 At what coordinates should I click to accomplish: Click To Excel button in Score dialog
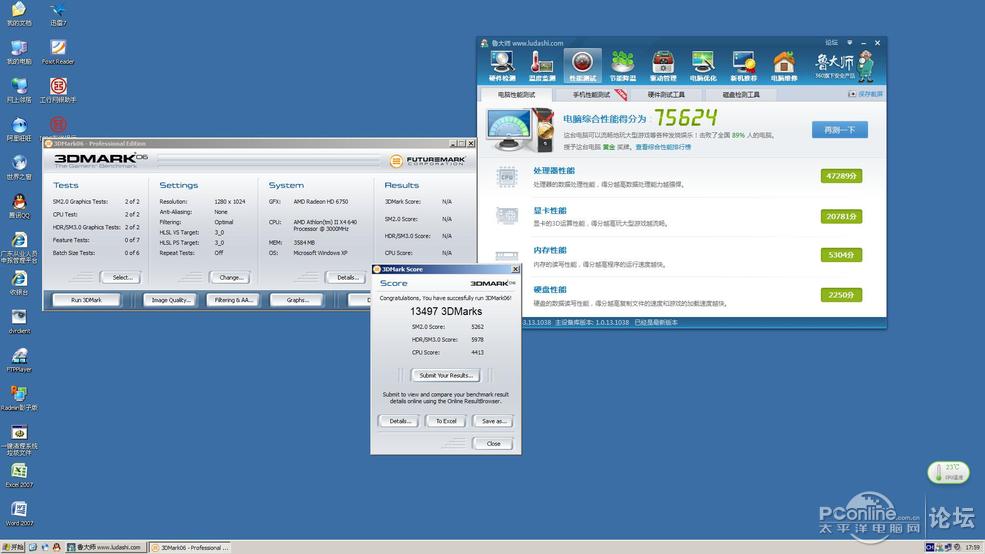[x=446, y=421]
